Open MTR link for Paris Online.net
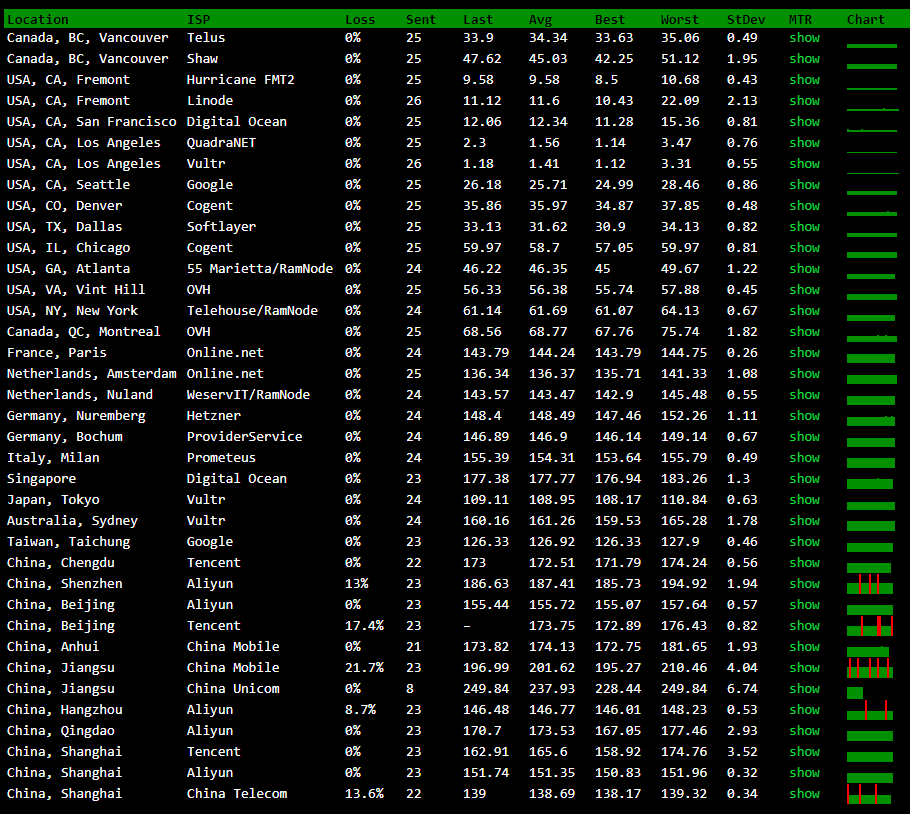910x814 pixels. click(804, 353)
